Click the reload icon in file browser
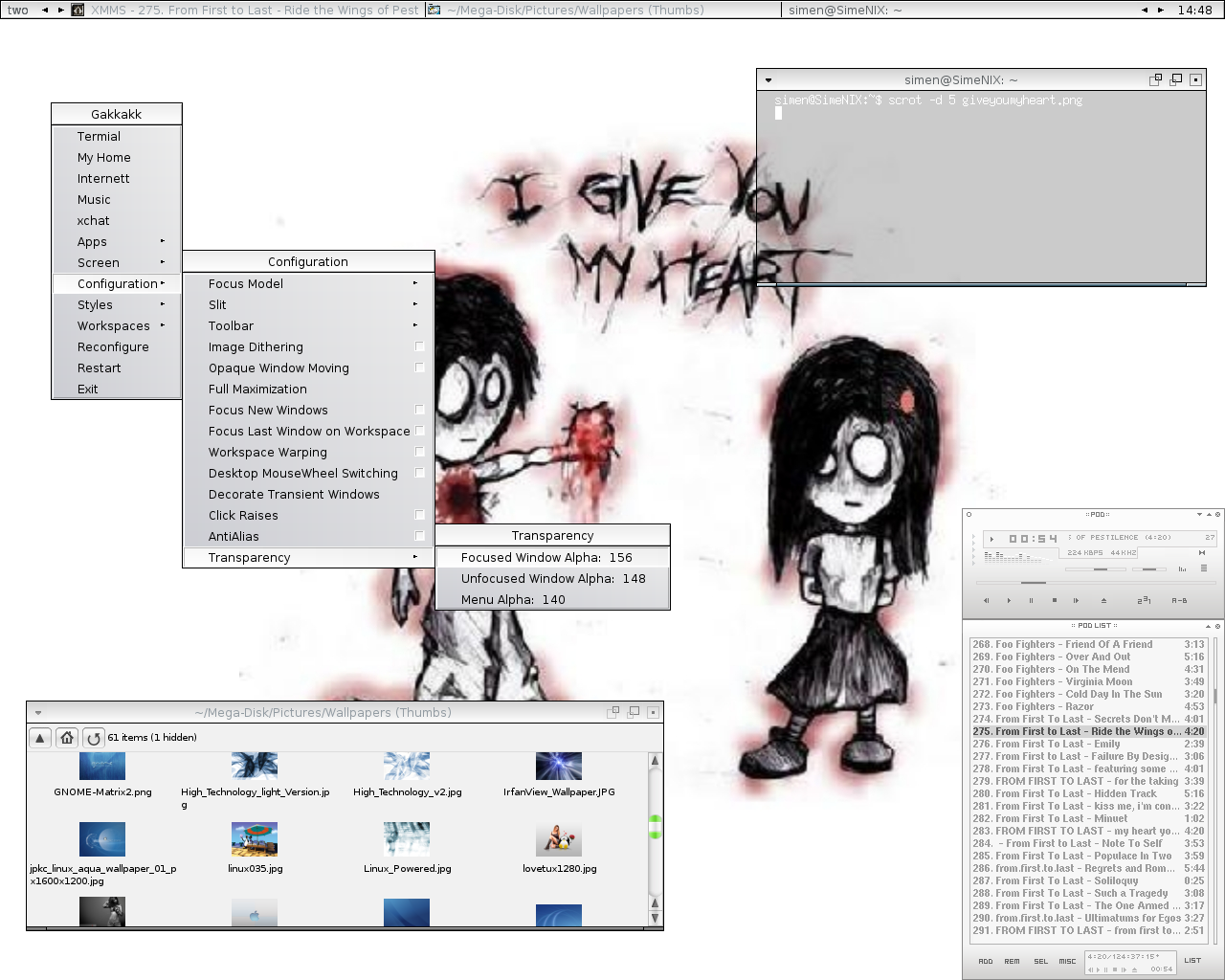Image resolution: width=1225 pixels, height=980 pixels. pyautogui.click(x=93, y=738)
